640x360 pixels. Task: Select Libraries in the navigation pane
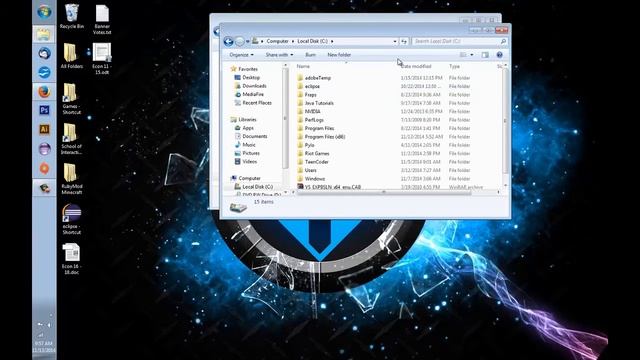[x=247, y=120]
